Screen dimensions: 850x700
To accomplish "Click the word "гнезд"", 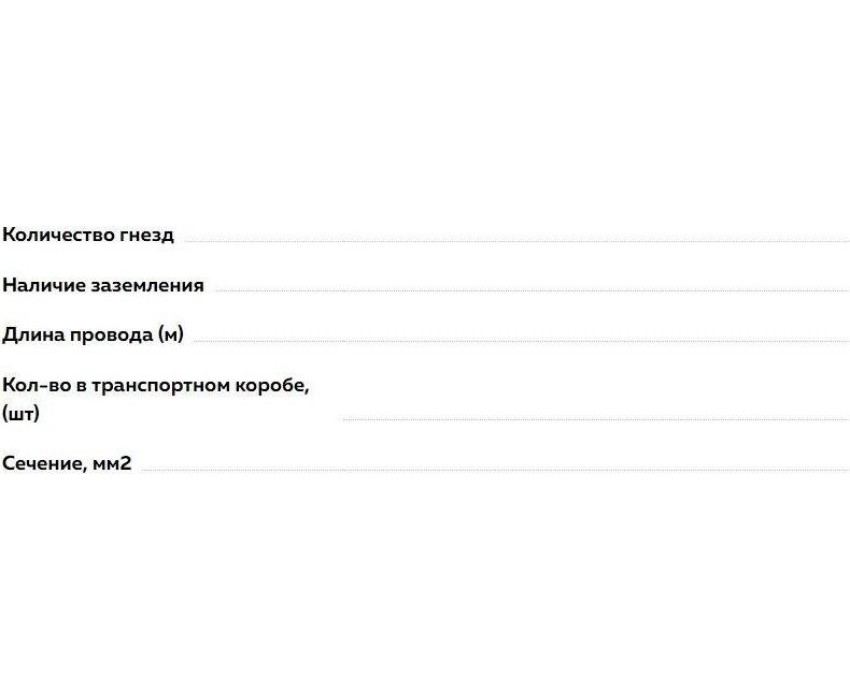I will pos(148,235).
